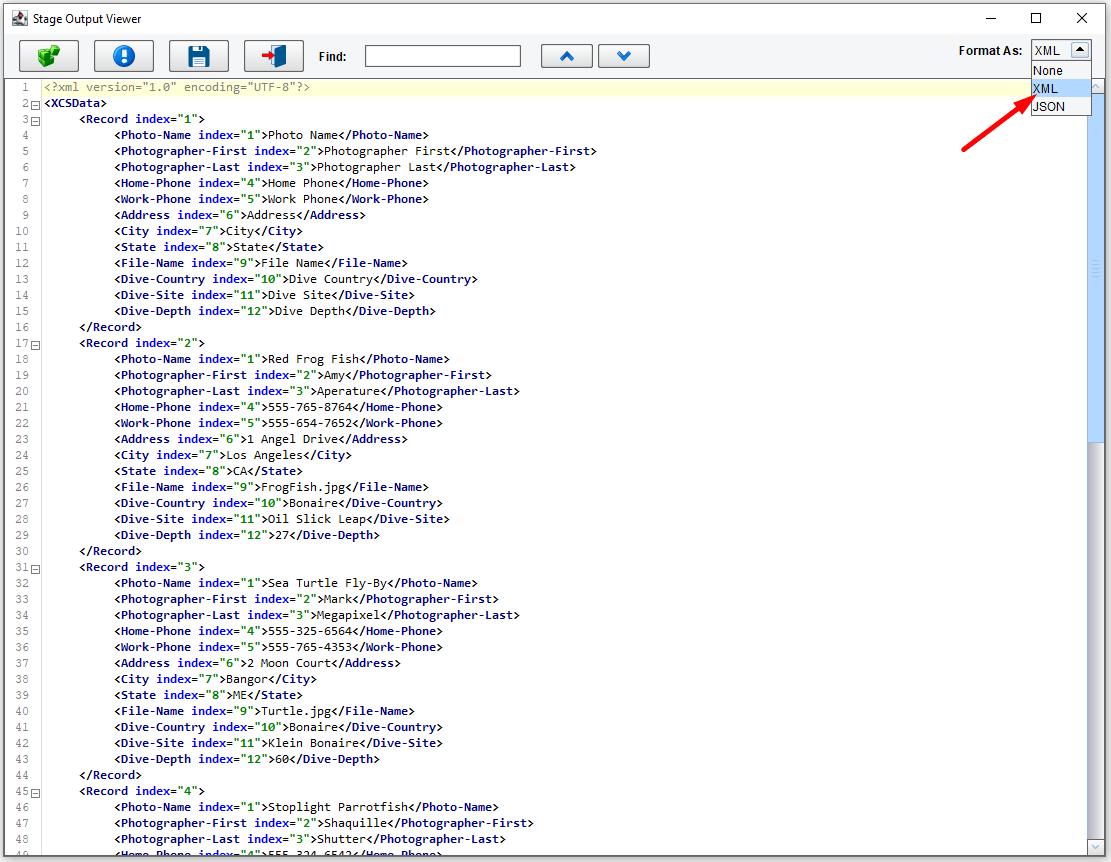Click the vertical scrollbar thumb

point(1095,268)
